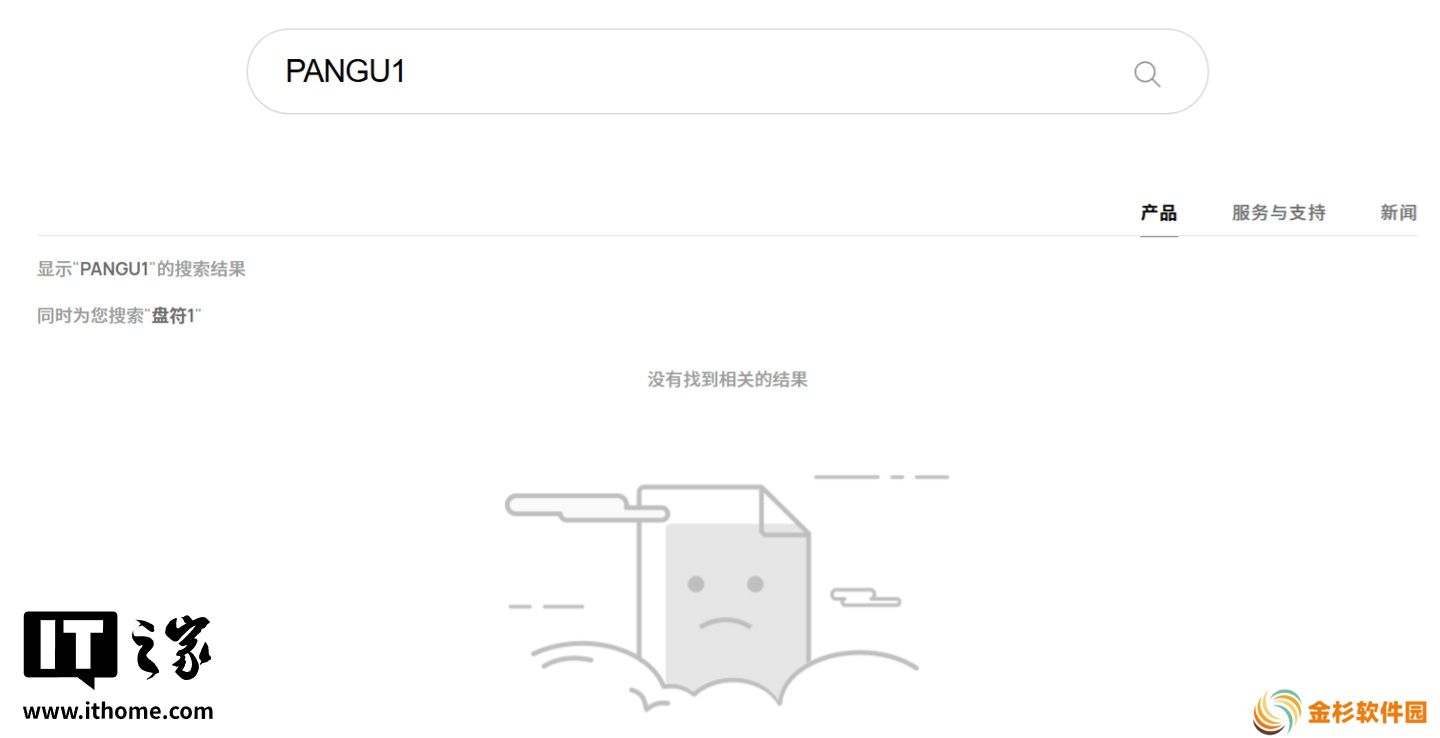Image resolution: width=1440 pixels, height=738 pixels.
Task: Open the www.ithome.com watermark link
Action: pos(118,712)
